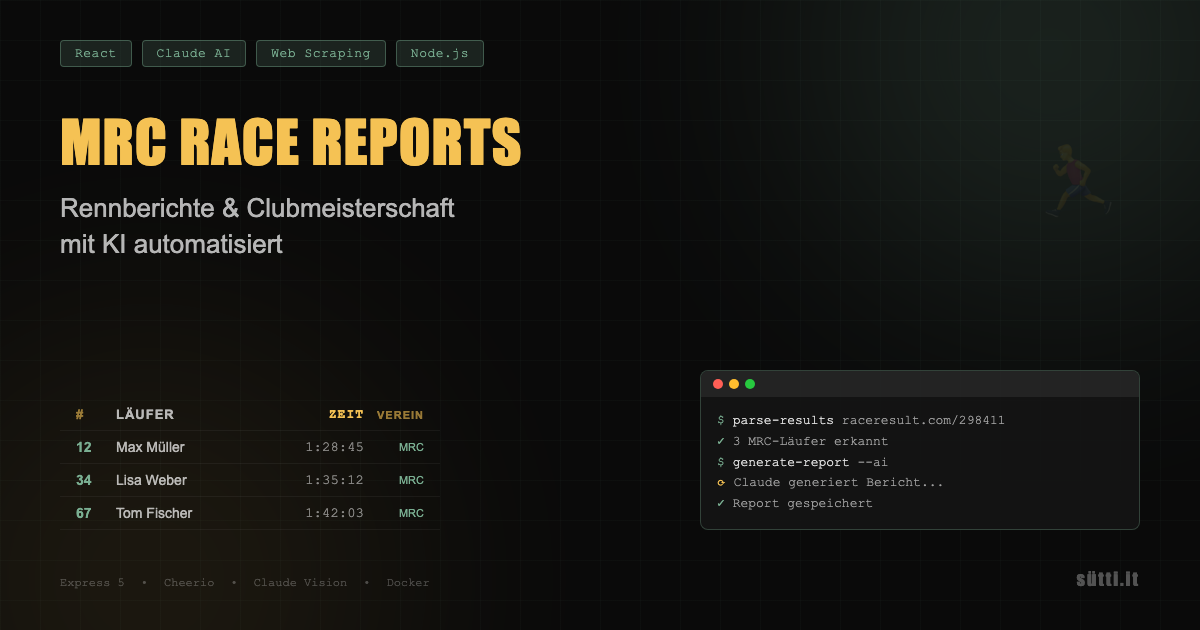Select the Max Müller table row
Viewport: 1200px width, 630px height.
click(250, 447)
